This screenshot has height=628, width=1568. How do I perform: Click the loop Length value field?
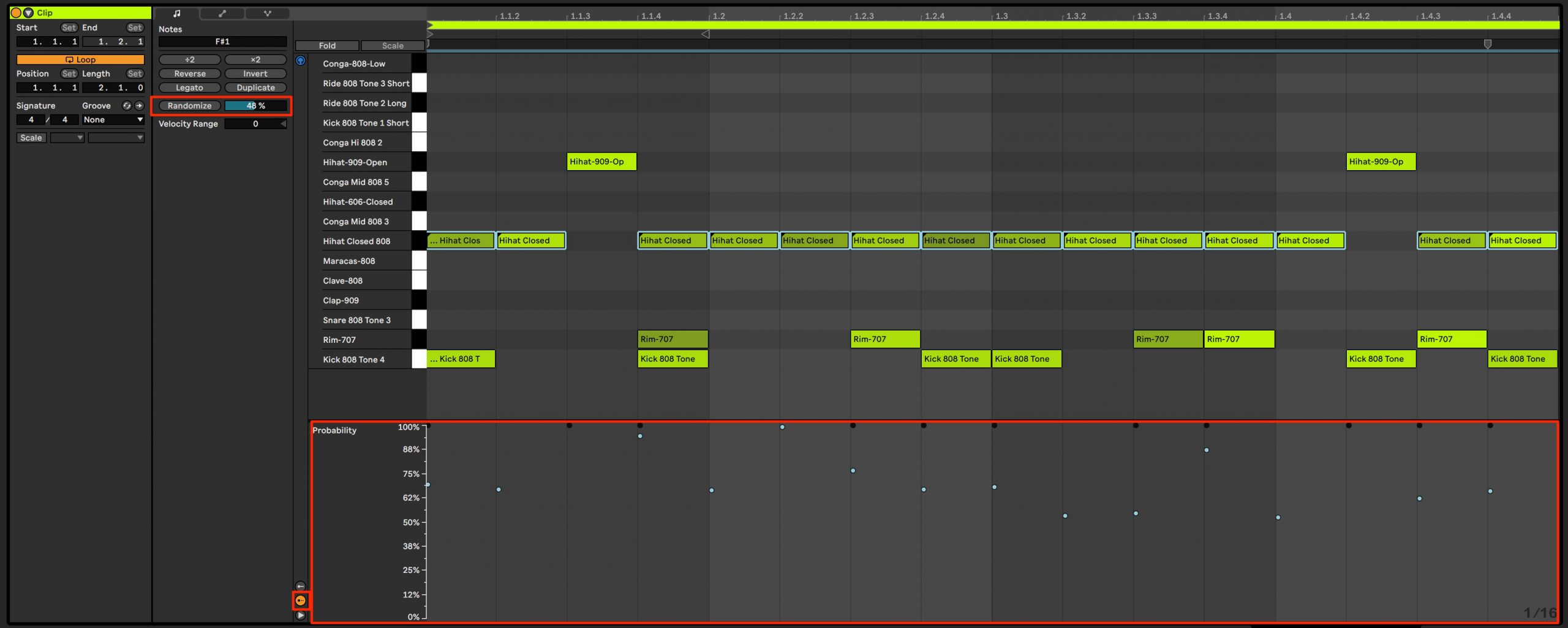[x=113, y=88]
